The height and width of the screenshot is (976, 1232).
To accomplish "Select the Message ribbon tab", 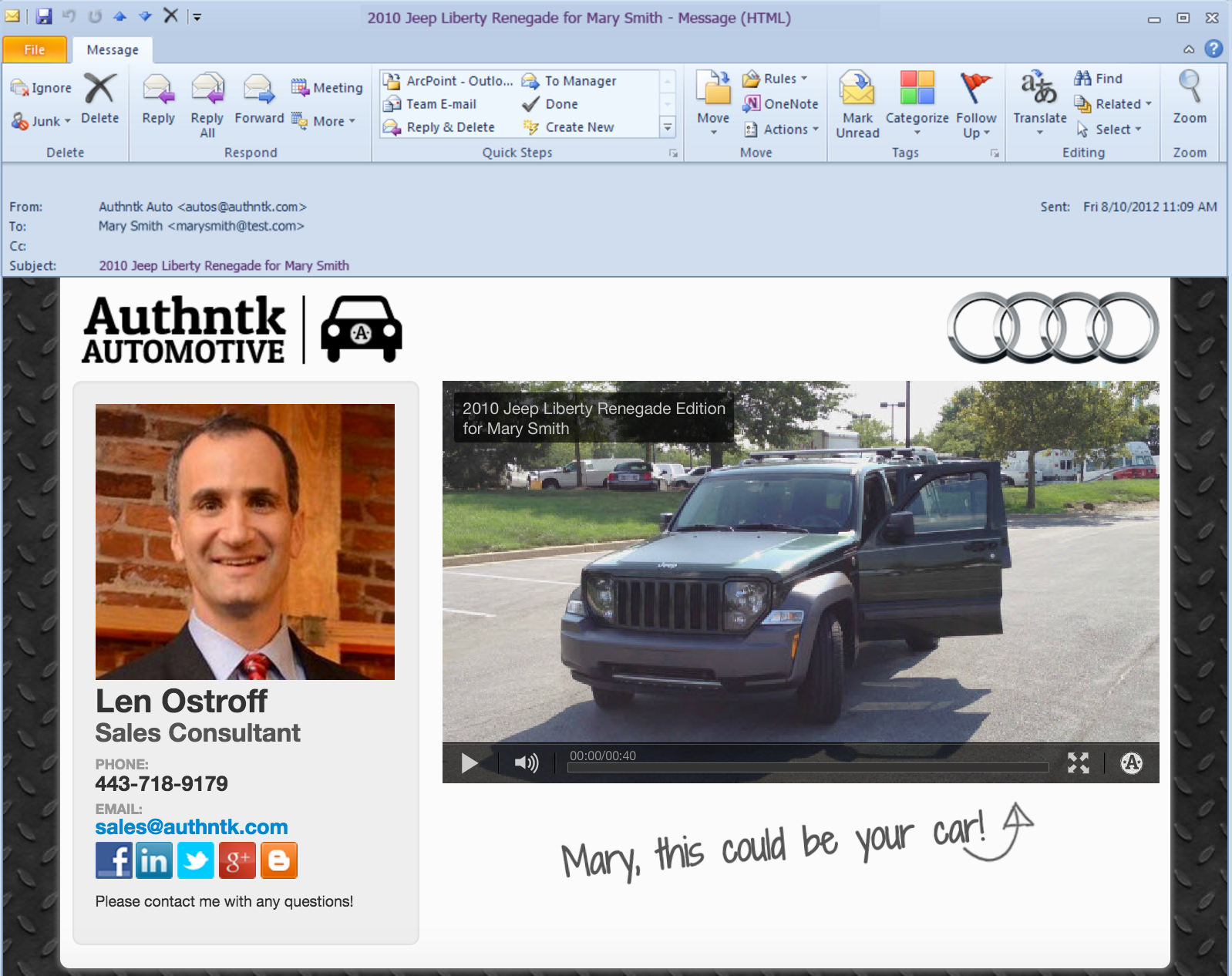I will (x=113, y=49).
